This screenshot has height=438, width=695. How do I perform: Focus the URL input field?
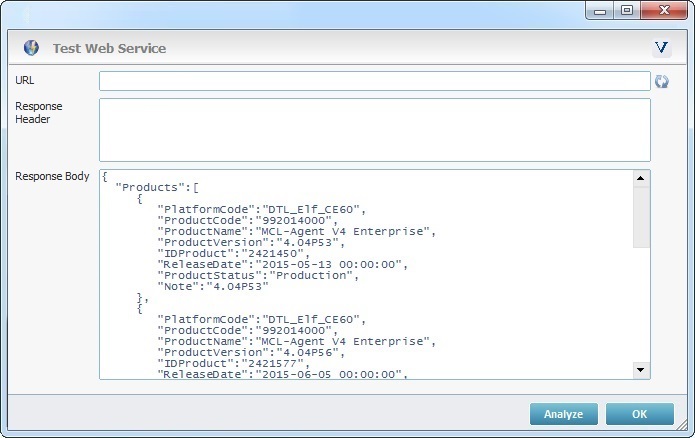(374, 81)
